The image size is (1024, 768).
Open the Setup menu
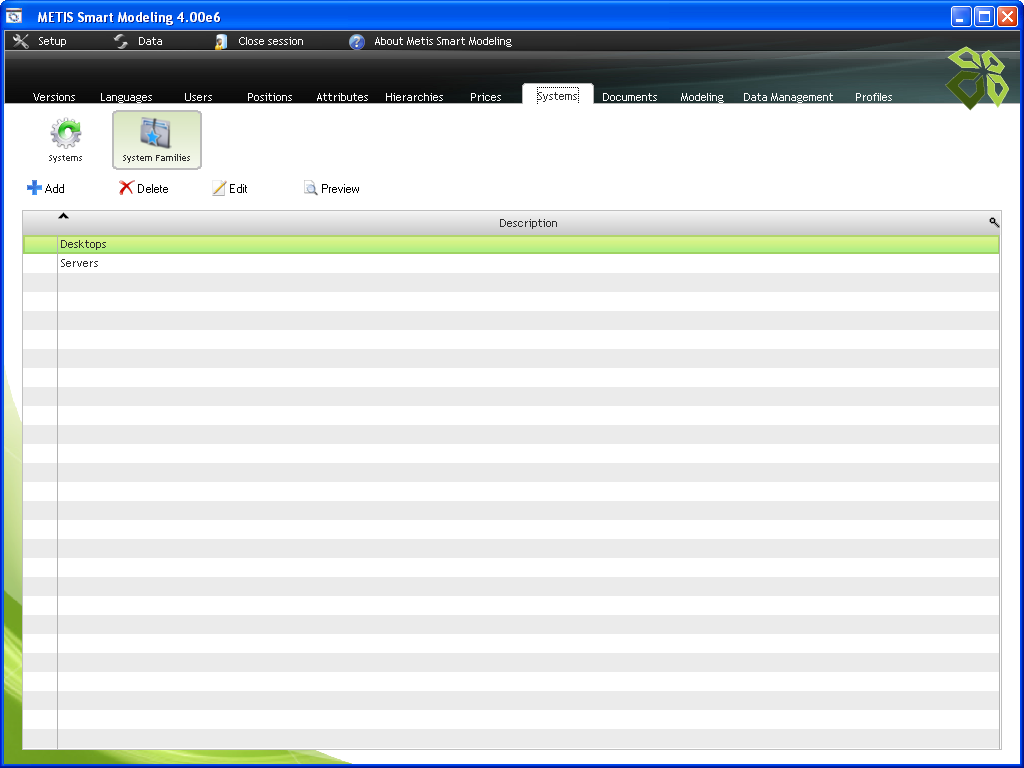(x=52, y=41)
